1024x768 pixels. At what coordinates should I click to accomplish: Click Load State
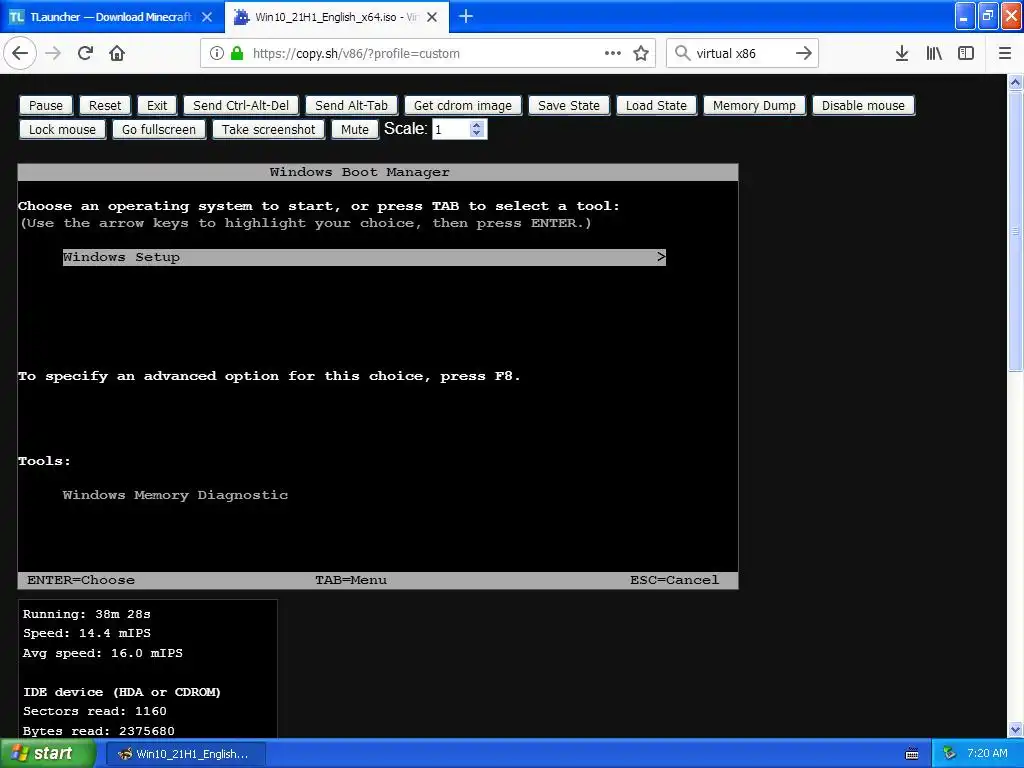point(656,105)
